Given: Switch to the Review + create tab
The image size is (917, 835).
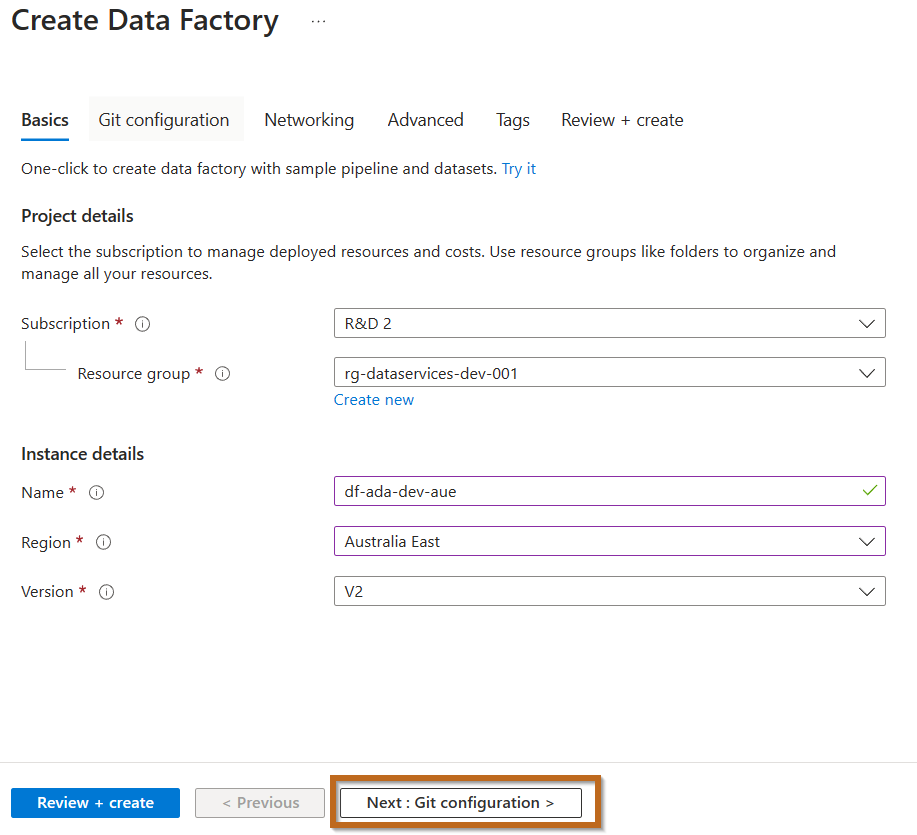Looking at the screenshot, I should [622, 120].
